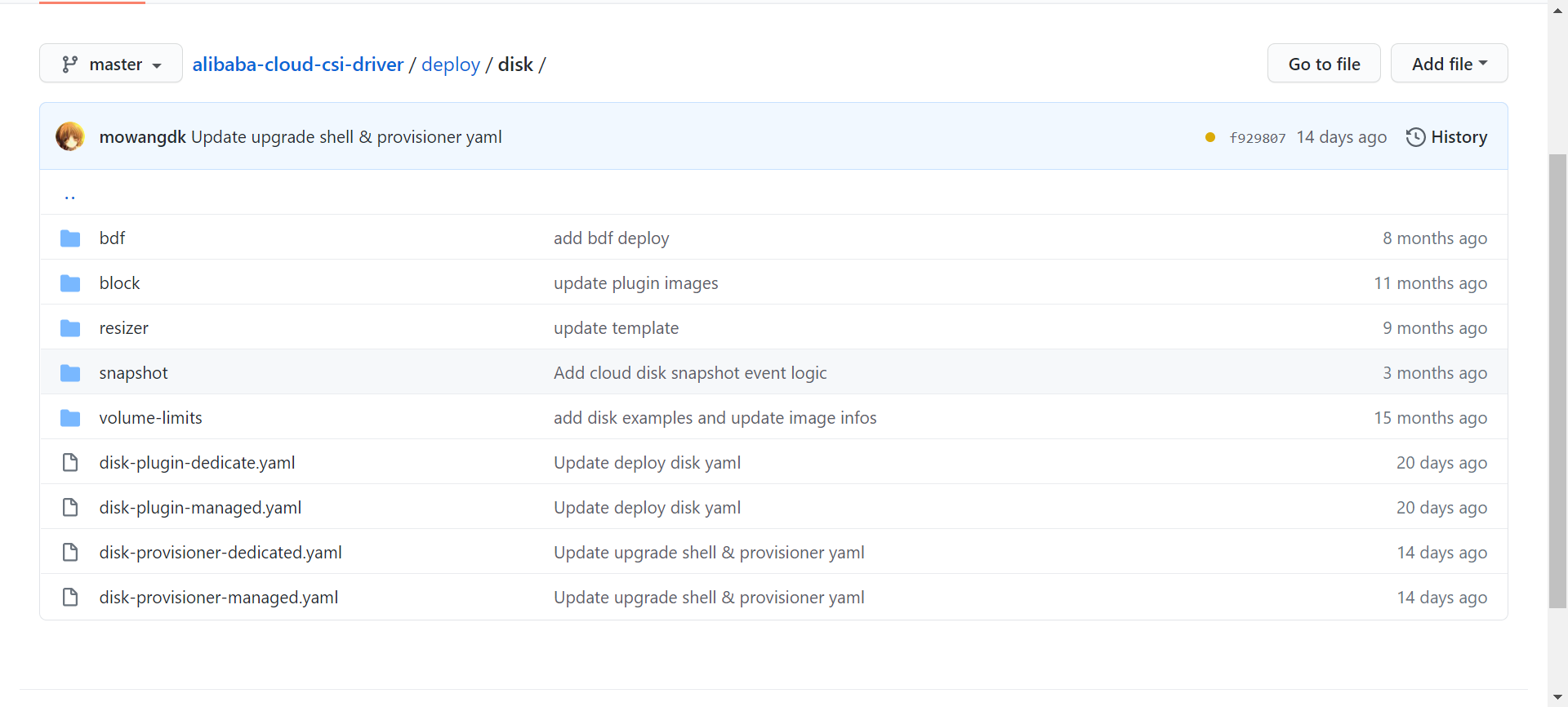Viewport: 1568px width, 707px height.
Task: Open the 'update plugin images' commit
Action: coord(636,282)
